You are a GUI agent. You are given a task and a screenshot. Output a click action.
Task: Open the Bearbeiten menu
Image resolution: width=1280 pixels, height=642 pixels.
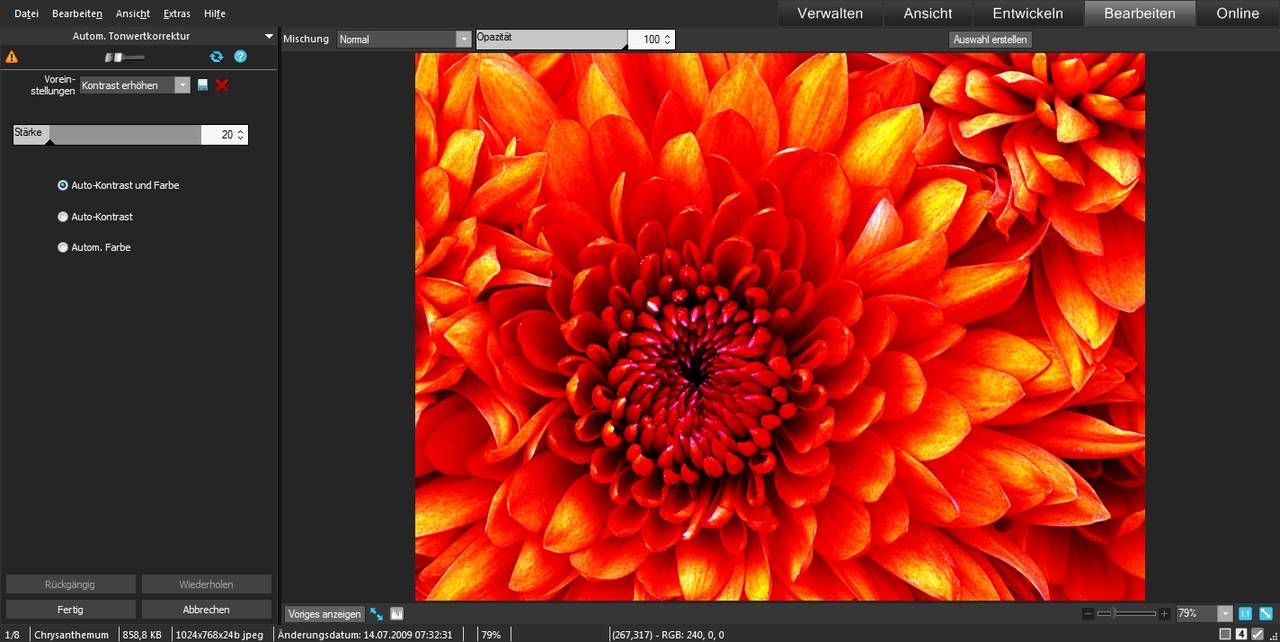click(77, 14)
